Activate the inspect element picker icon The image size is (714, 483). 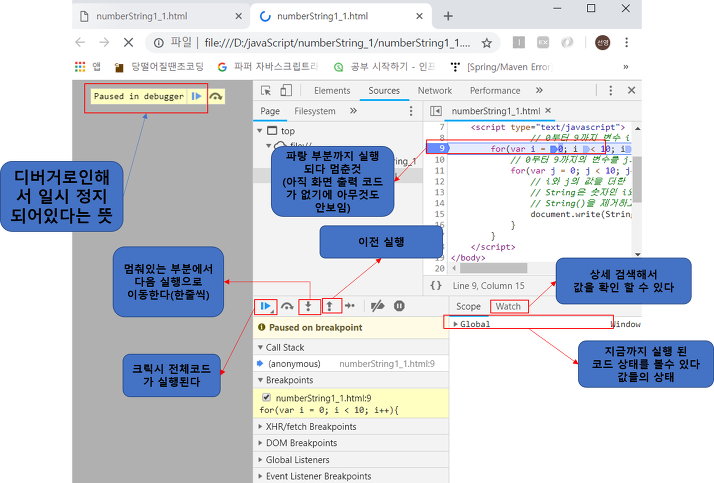pos(266,90)
